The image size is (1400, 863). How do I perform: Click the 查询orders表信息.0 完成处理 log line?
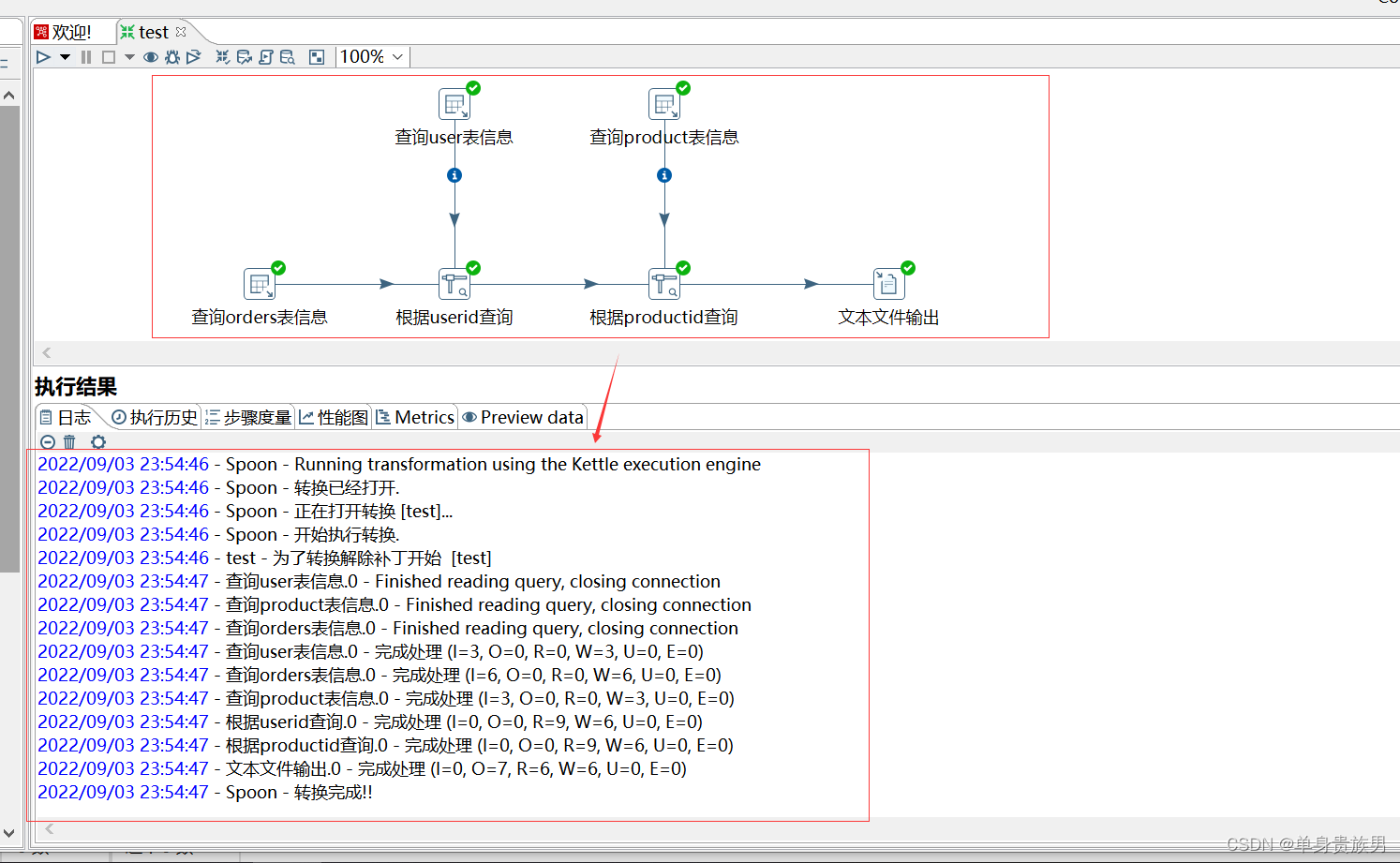pos(380,675)
